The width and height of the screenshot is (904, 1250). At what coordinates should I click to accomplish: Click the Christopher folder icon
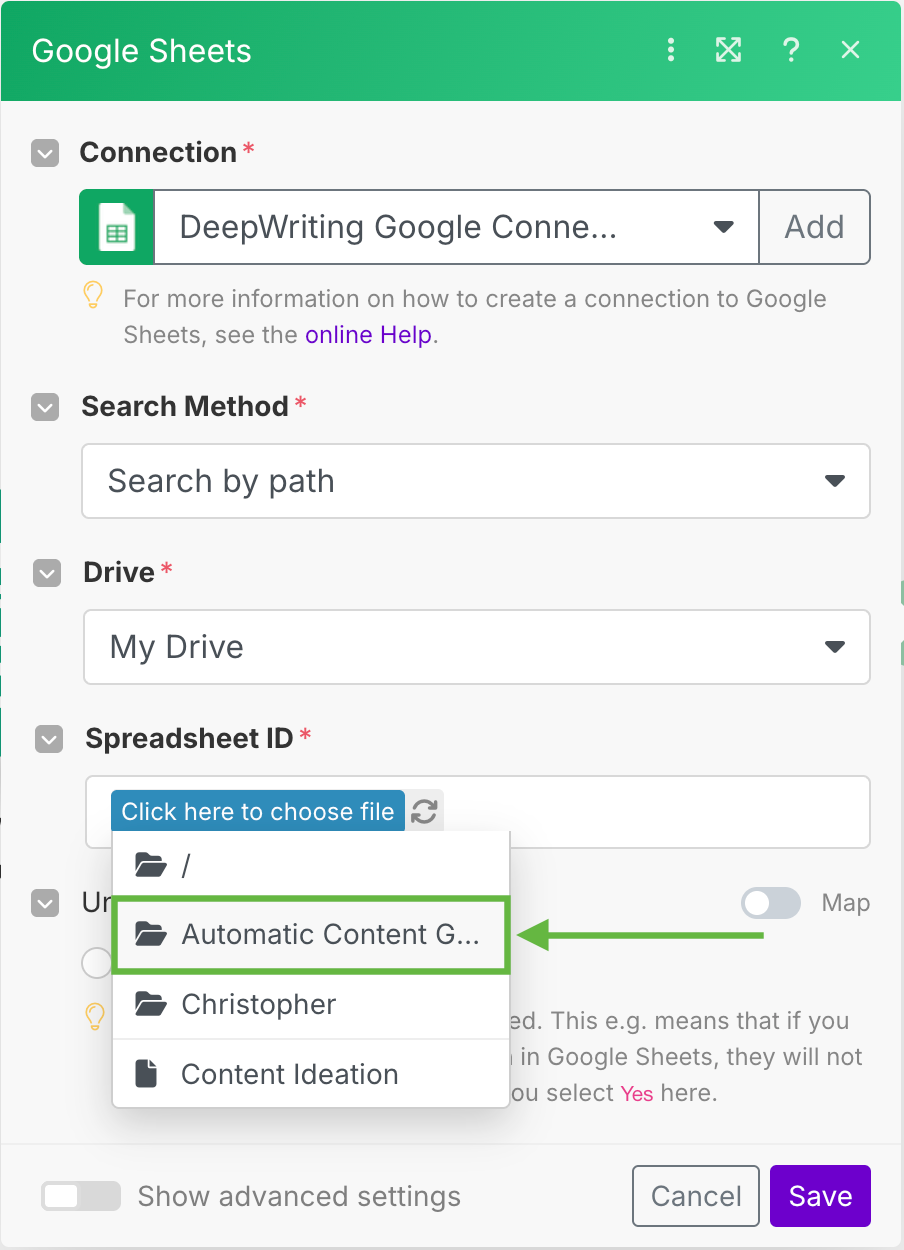click(150, 1004)
